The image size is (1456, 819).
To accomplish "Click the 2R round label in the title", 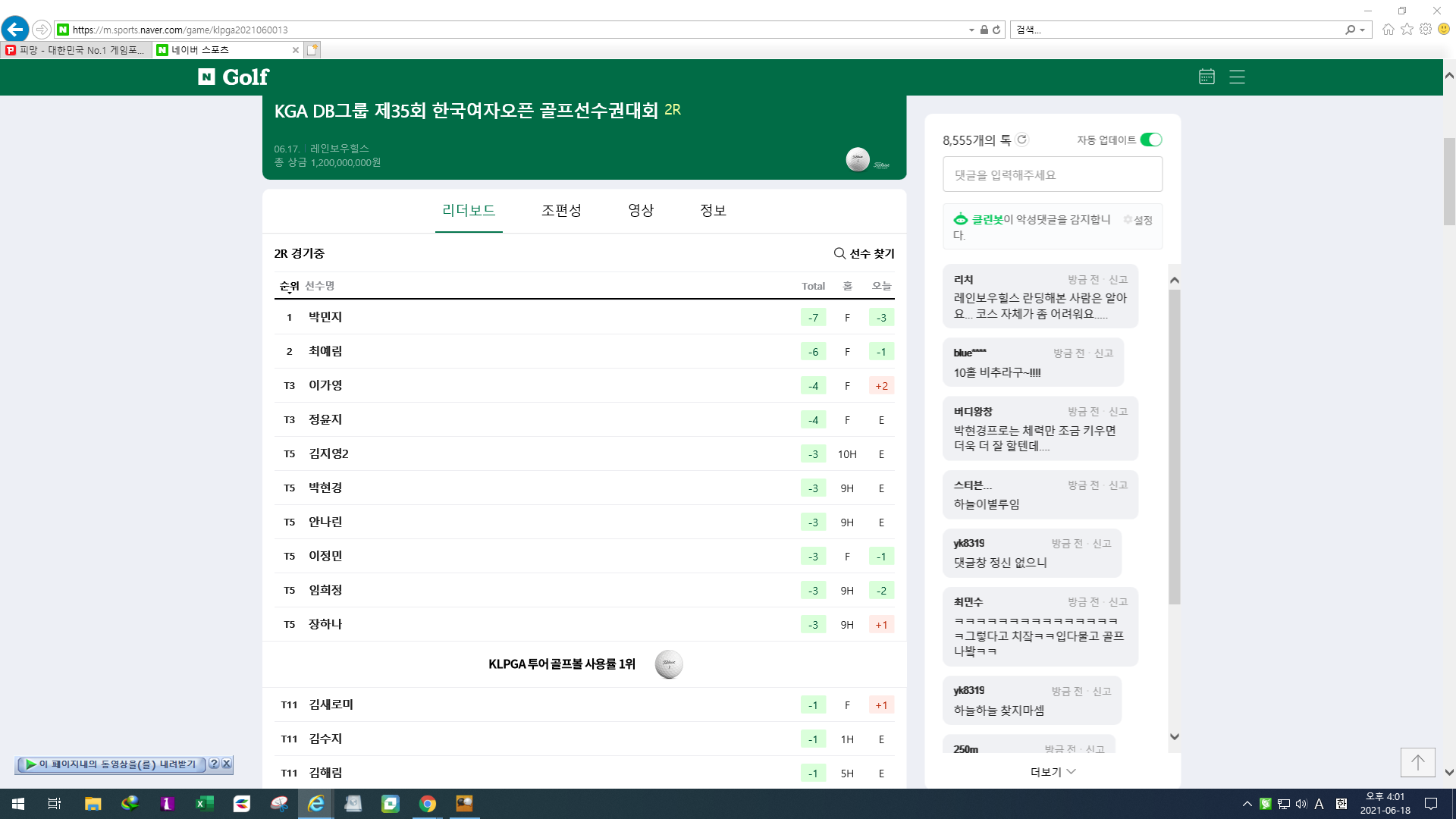I will (x=673, y=110).
